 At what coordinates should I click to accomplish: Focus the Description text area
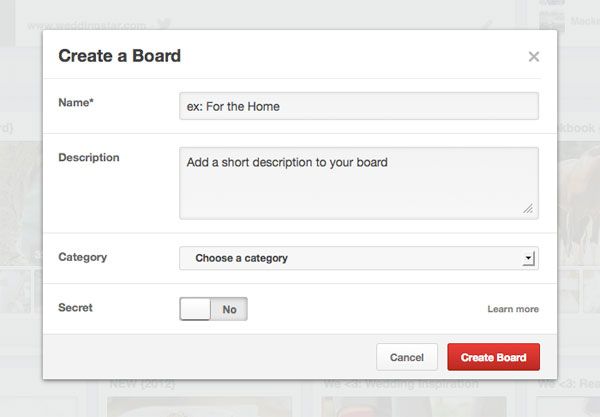359,183
